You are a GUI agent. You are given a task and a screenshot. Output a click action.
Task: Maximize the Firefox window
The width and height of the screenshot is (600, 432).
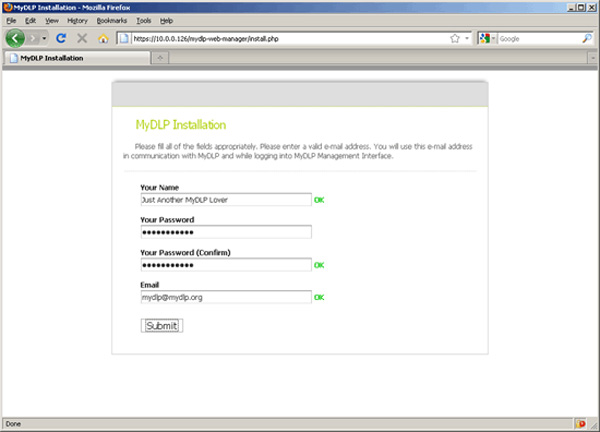tap(581, 7)
